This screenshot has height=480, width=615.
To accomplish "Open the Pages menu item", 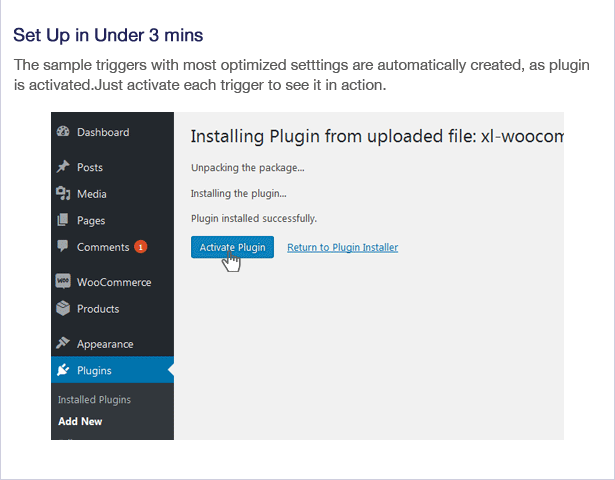I will click(91, 221).
